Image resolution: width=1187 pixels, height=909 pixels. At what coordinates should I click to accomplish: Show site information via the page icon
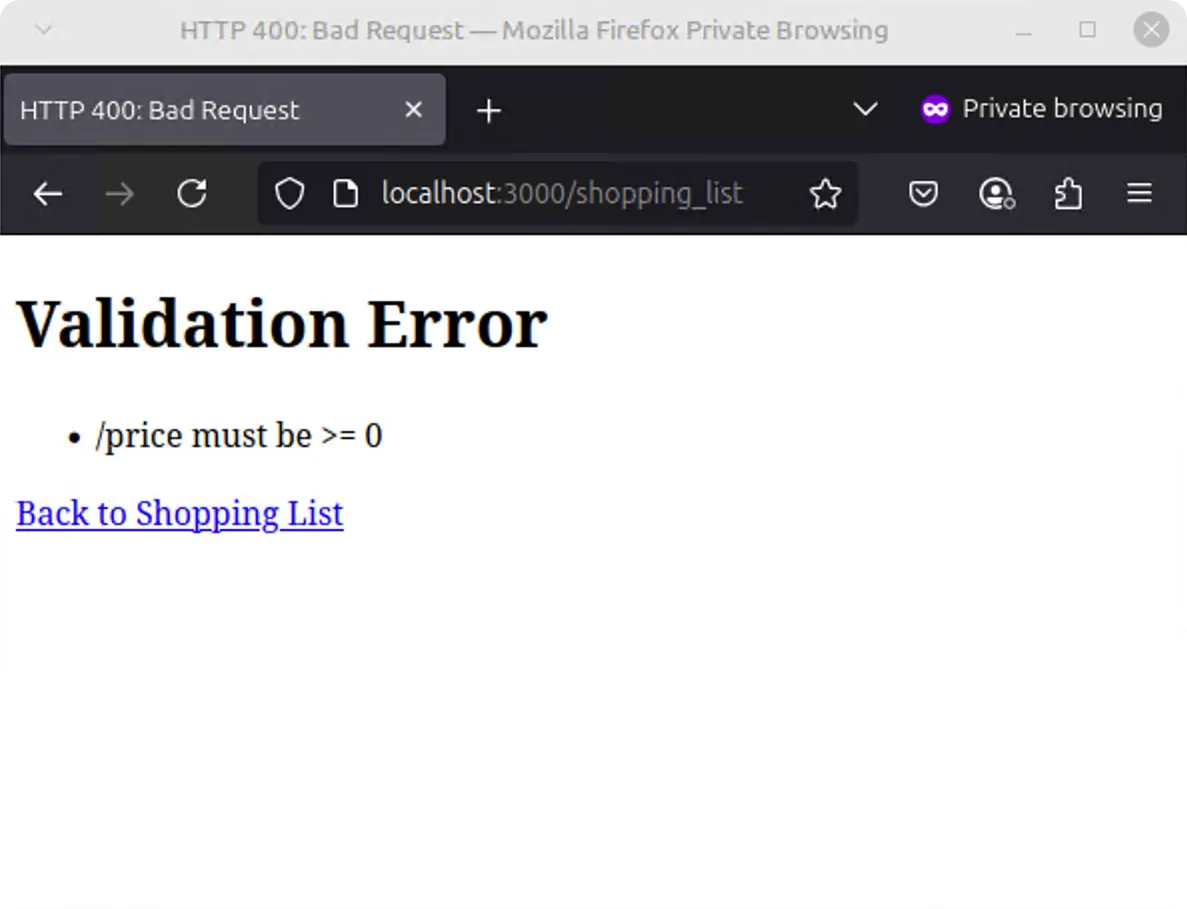[345, 194]
